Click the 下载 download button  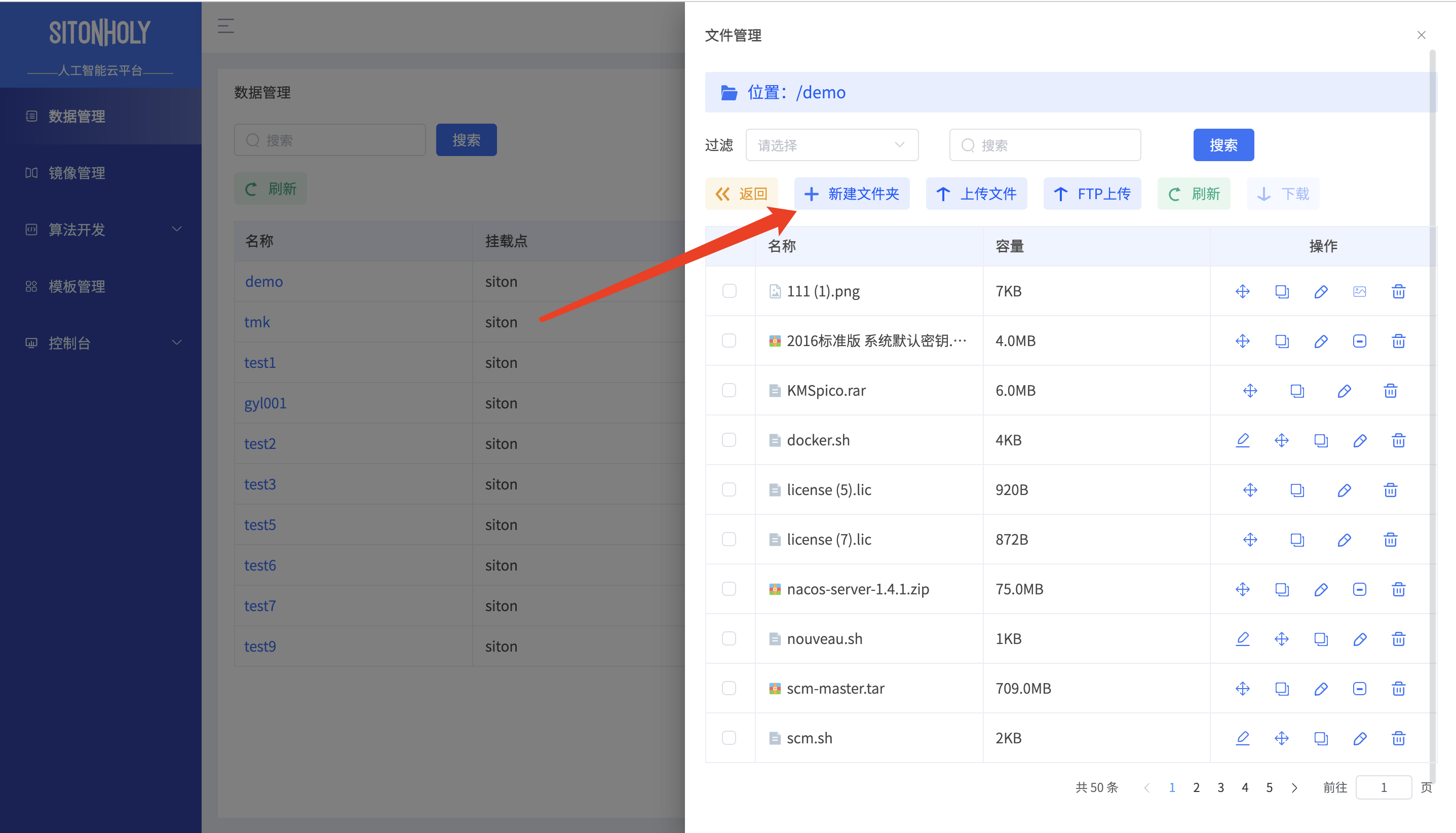[1283, 194]
